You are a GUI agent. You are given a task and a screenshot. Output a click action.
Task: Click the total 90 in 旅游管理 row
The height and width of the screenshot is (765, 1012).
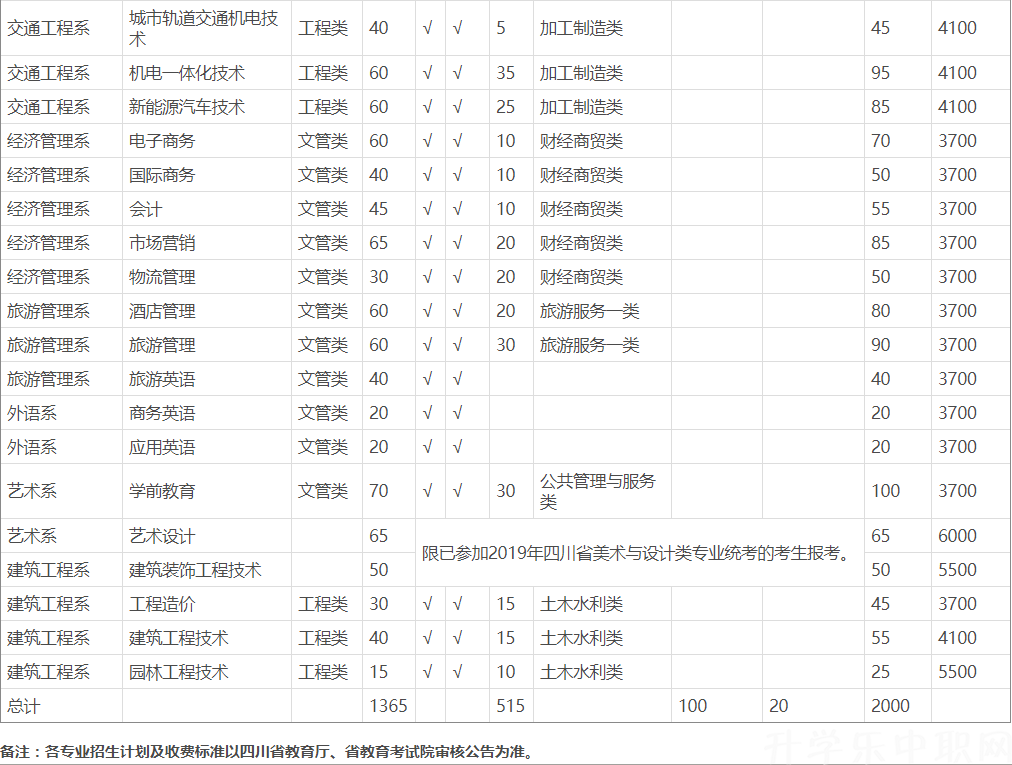(x=880, y=345)
